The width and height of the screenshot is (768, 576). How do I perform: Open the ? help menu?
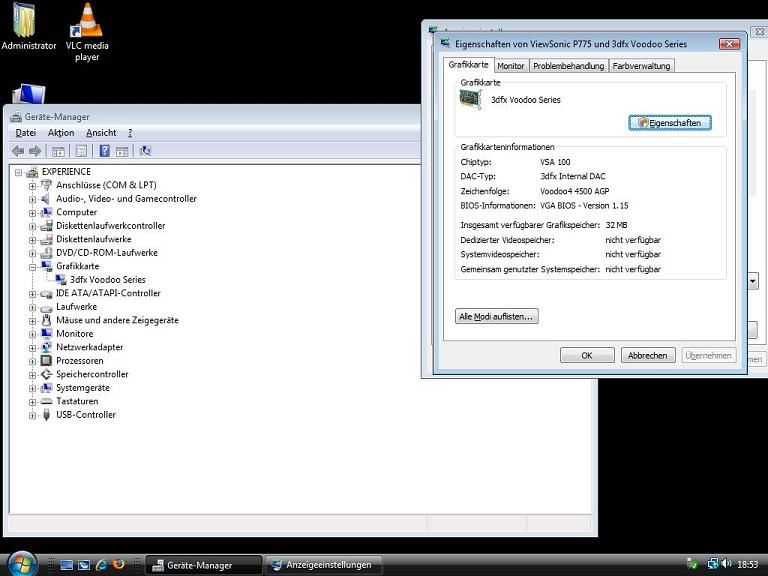pos(130,133)
